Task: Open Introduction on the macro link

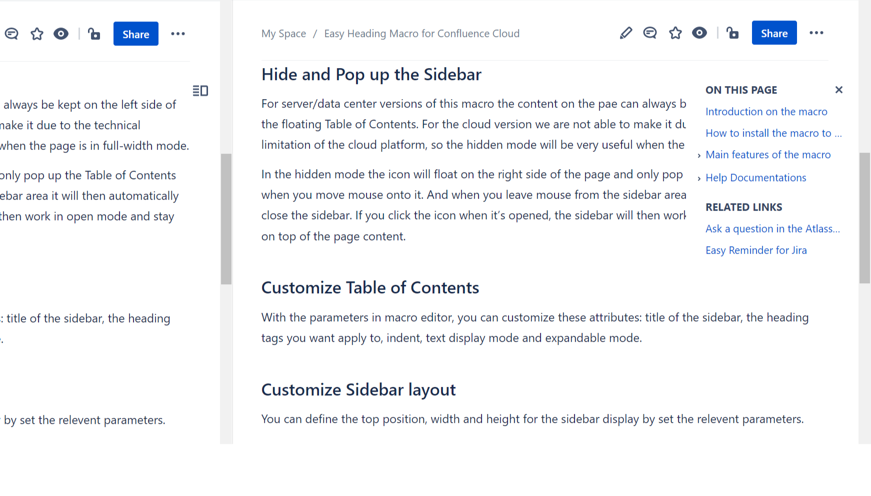Action: (x=766, y=112)
